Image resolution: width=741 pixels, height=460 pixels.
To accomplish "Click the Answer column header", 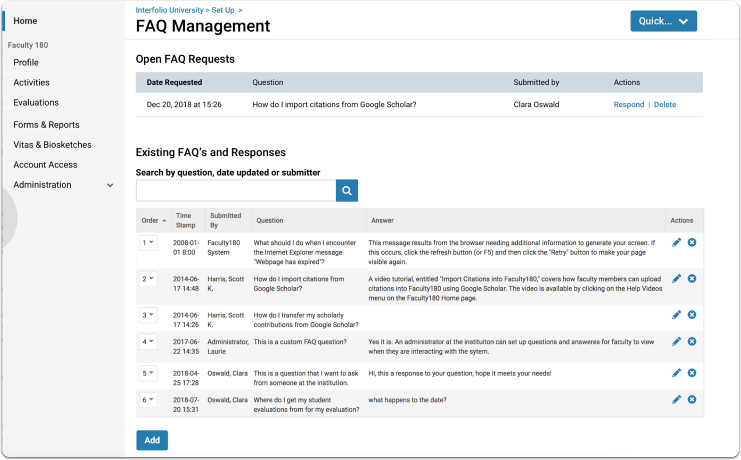I will [382, 221].
